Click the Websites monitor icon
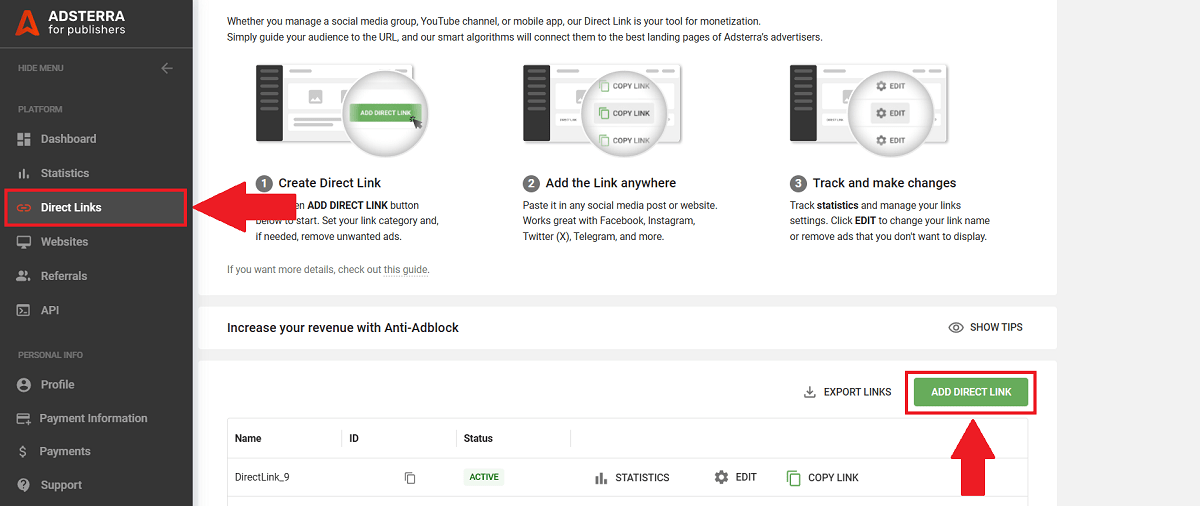The image size is (1200, 506). click(24, 242)
